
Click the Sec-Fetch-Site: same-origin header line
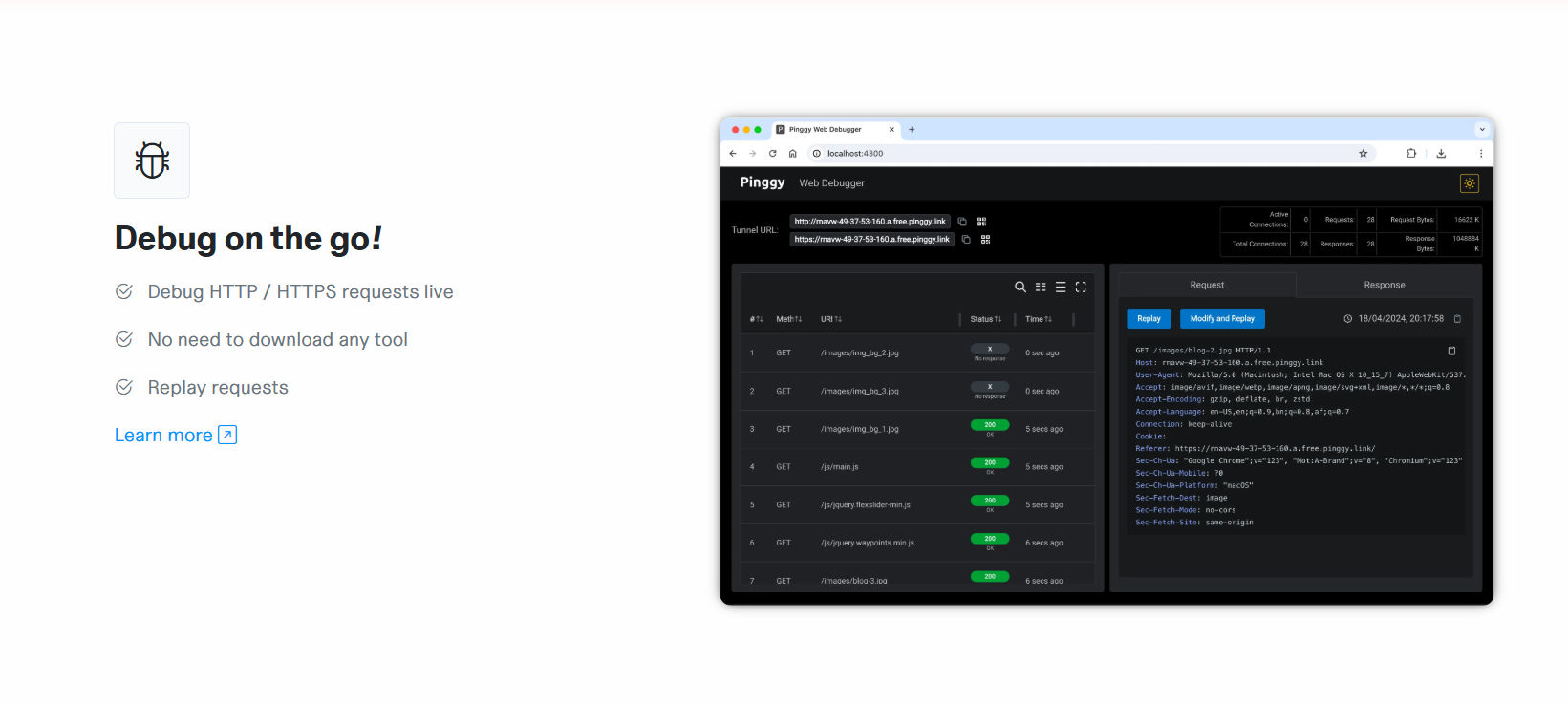[x=1194, y=523]
